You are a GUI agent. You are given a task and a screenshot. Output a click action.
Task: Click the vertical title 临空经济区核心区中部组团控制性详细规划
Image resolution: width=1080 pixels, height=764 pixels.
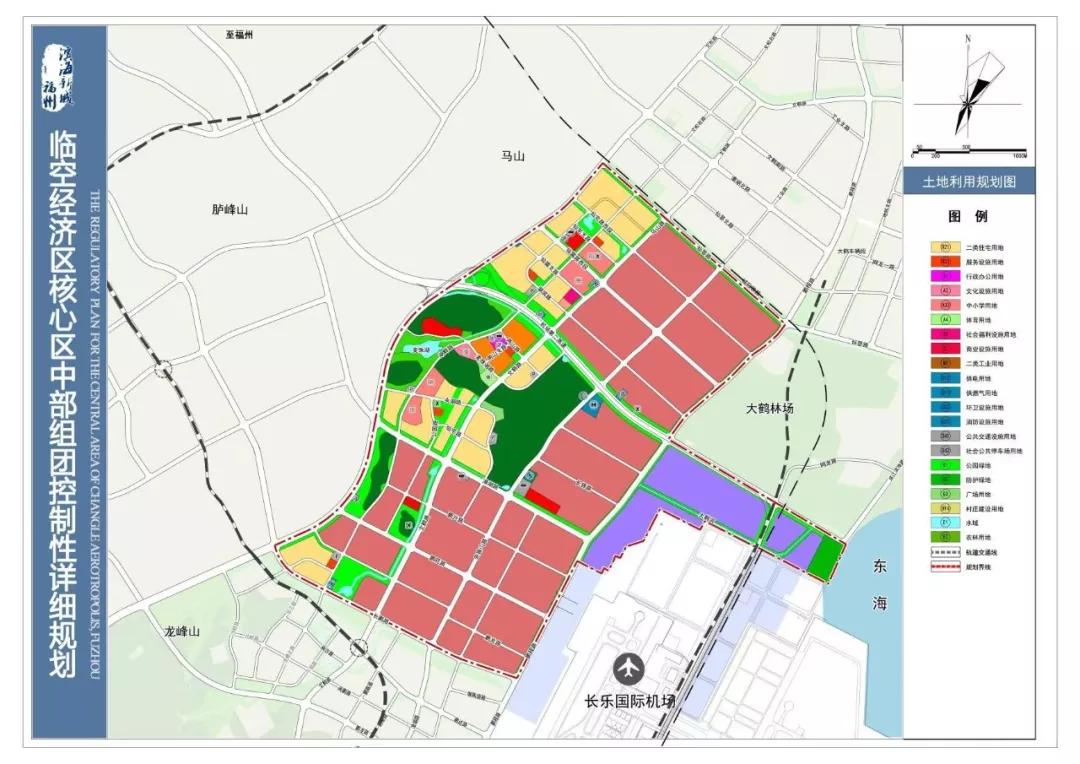(x=62, y=404)
